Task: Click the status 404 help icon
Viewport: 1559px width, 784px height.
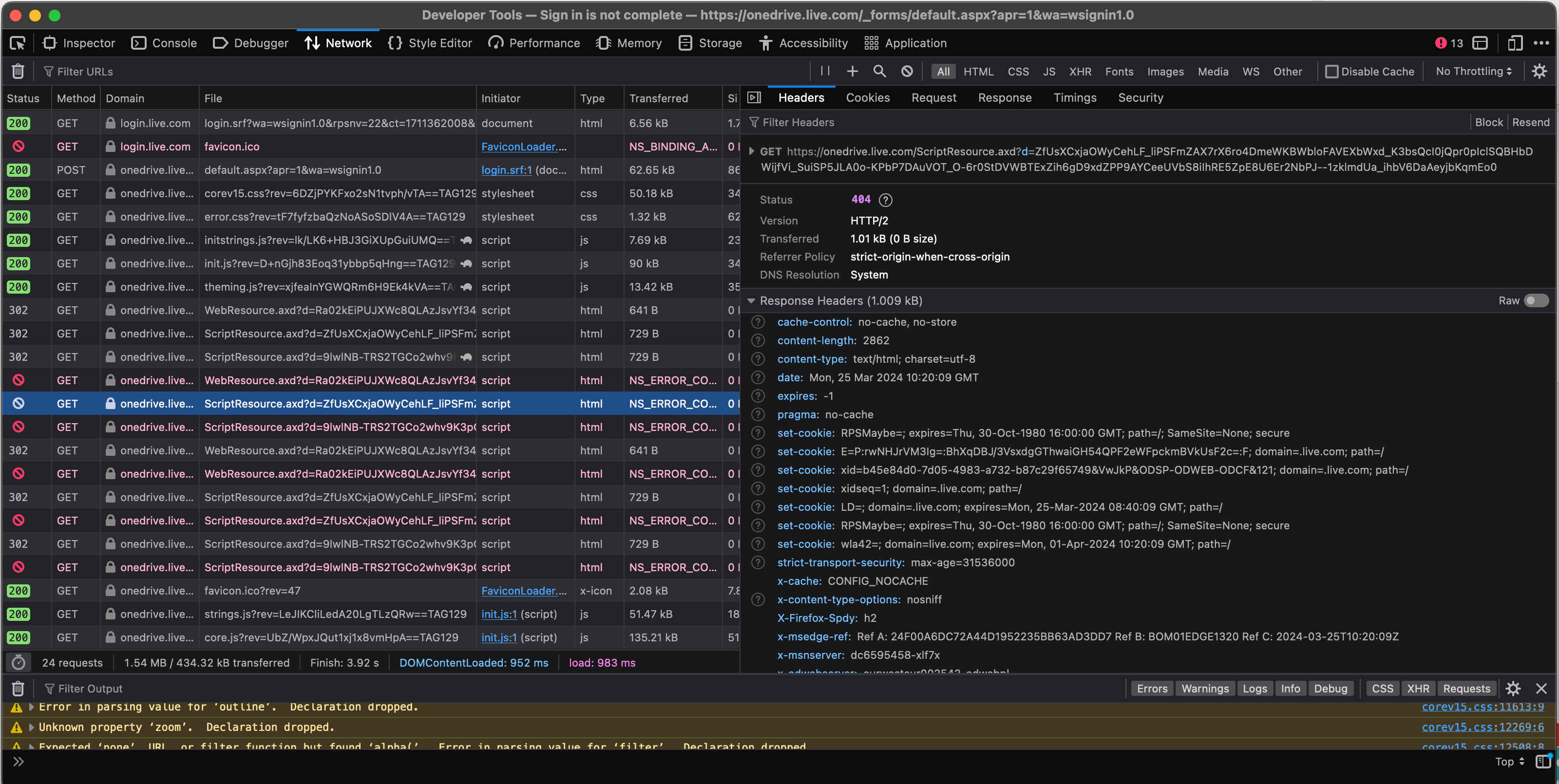Action: (885, 200)
